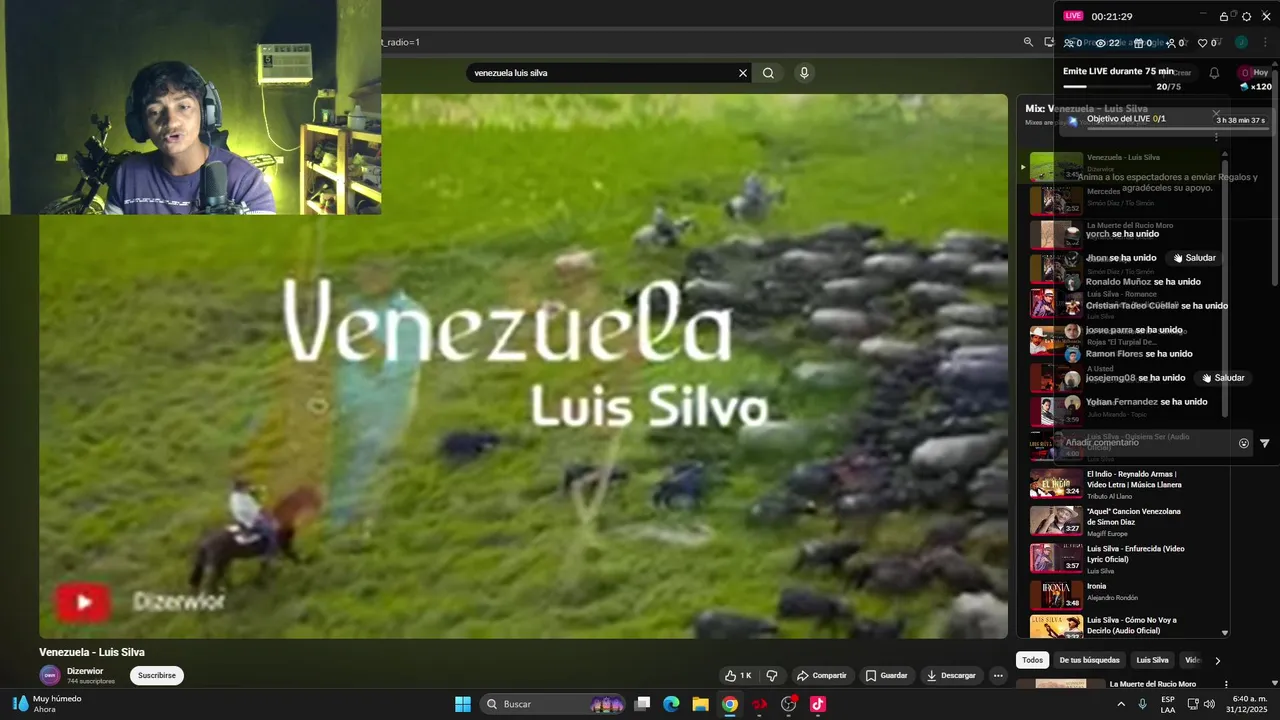The height and width of the screenshot is (720, 1280).
Task: Click the YouTube search magnifier button
Action: click(768, 73)
